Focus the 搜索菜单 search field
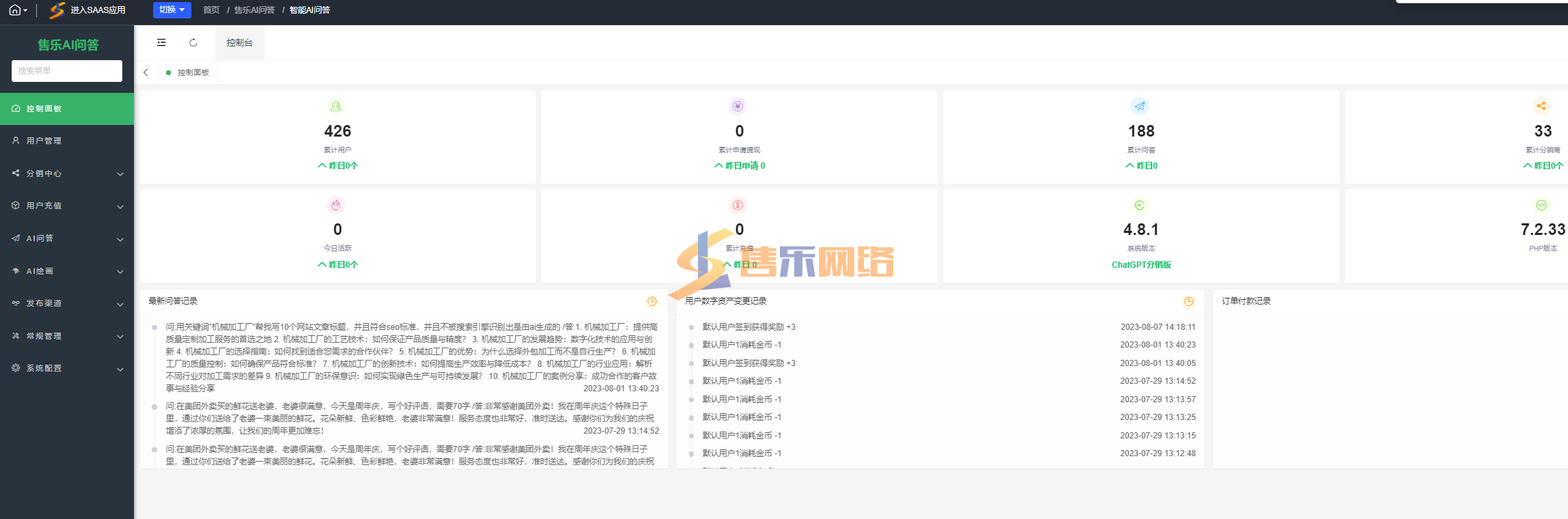 tap(67, 71)
